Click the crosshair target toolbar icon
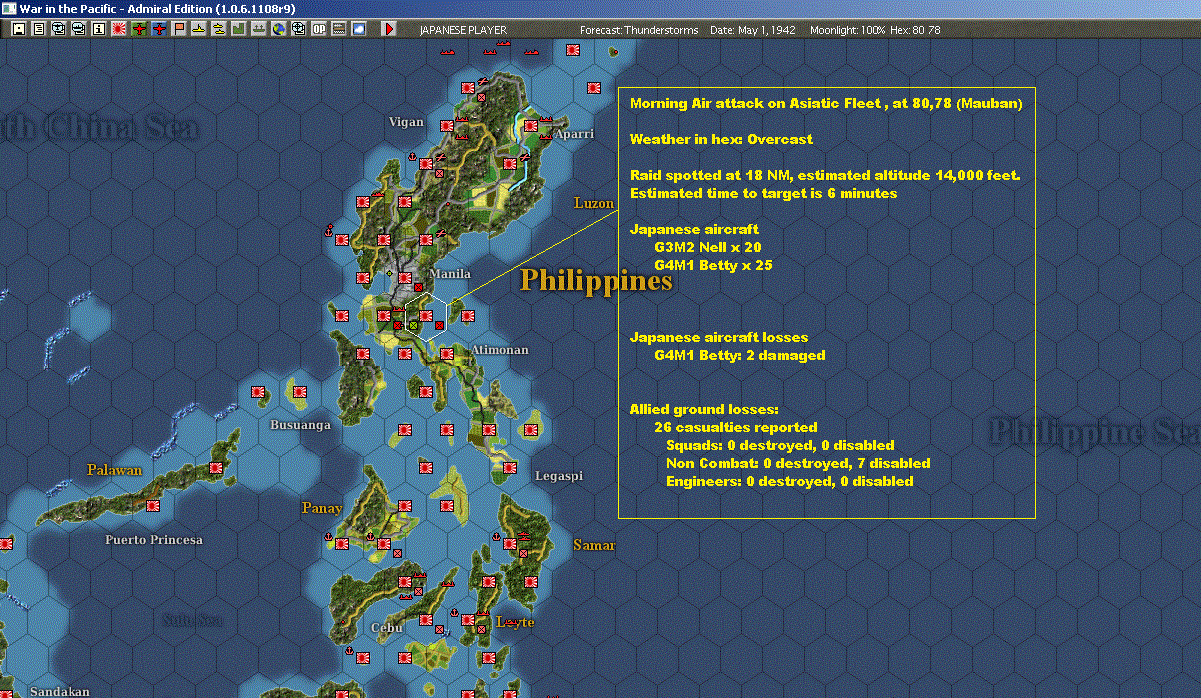 [x=298, y=29]
